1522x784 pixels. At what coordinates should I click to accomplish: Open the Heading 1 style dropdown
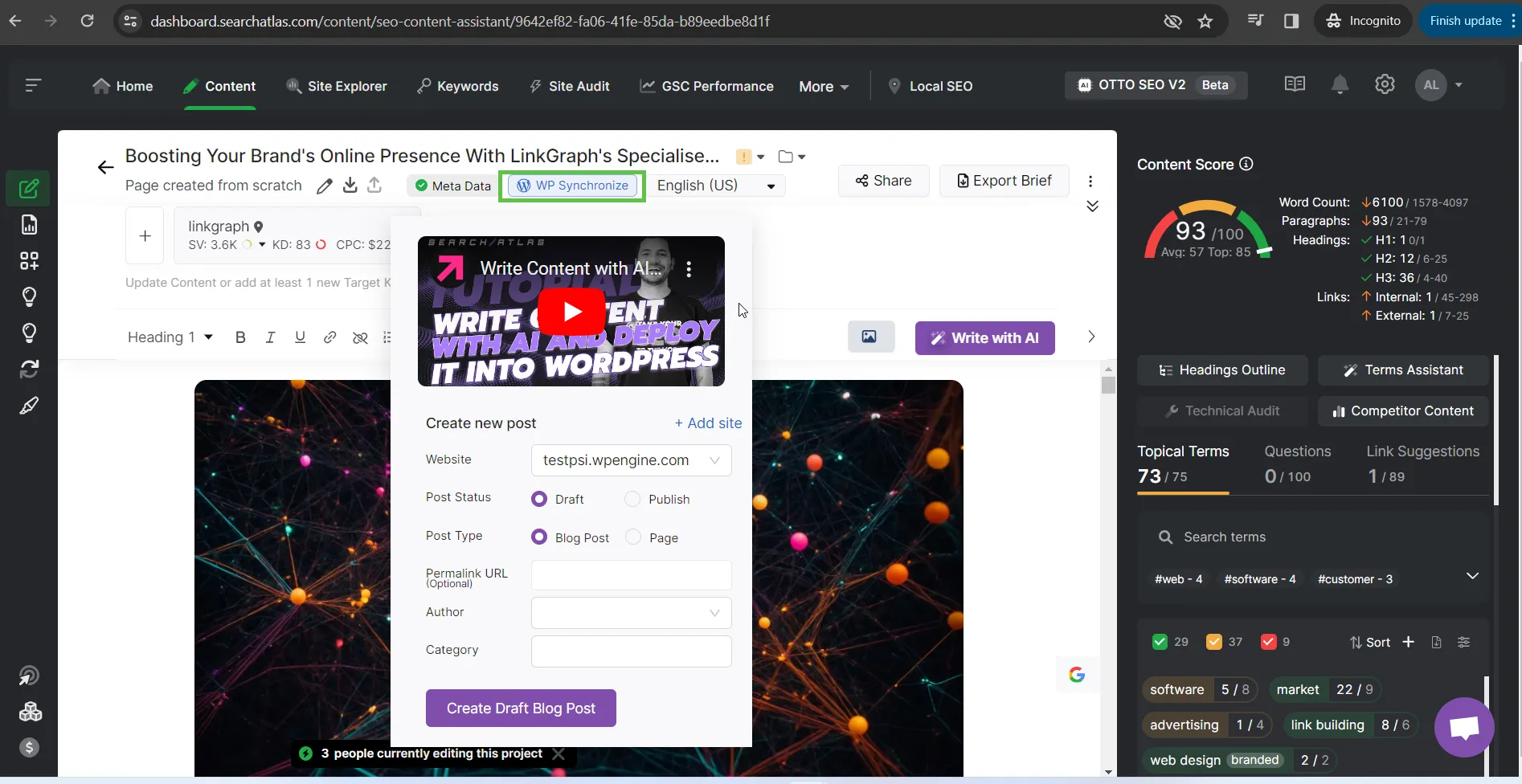coord(170,337)
